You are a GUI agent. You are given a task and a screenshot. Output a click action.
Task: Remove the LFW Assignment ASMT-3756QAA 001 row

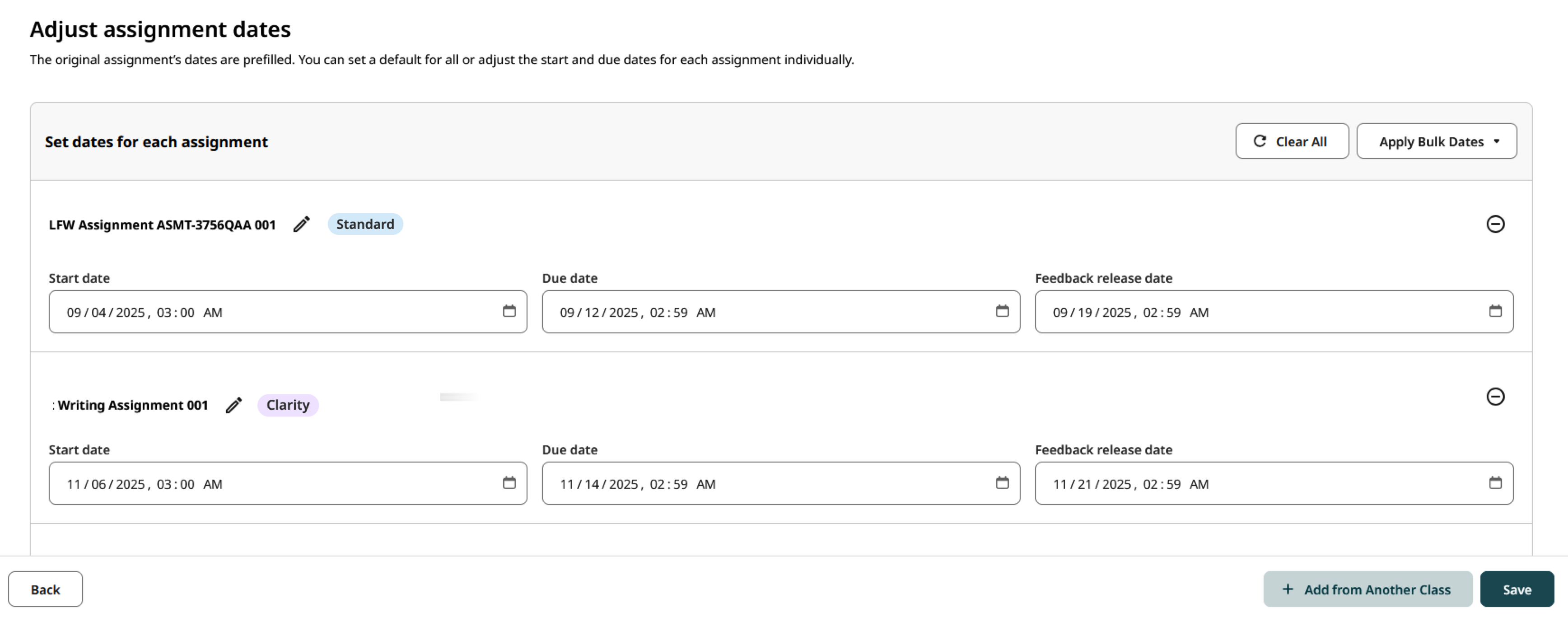coord(1495,224)
